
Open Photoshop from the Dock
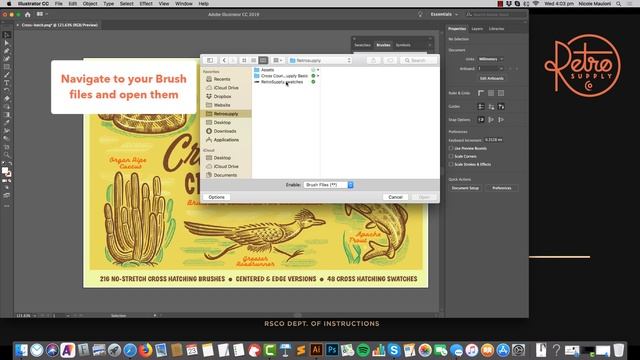[x=332, y=350]
